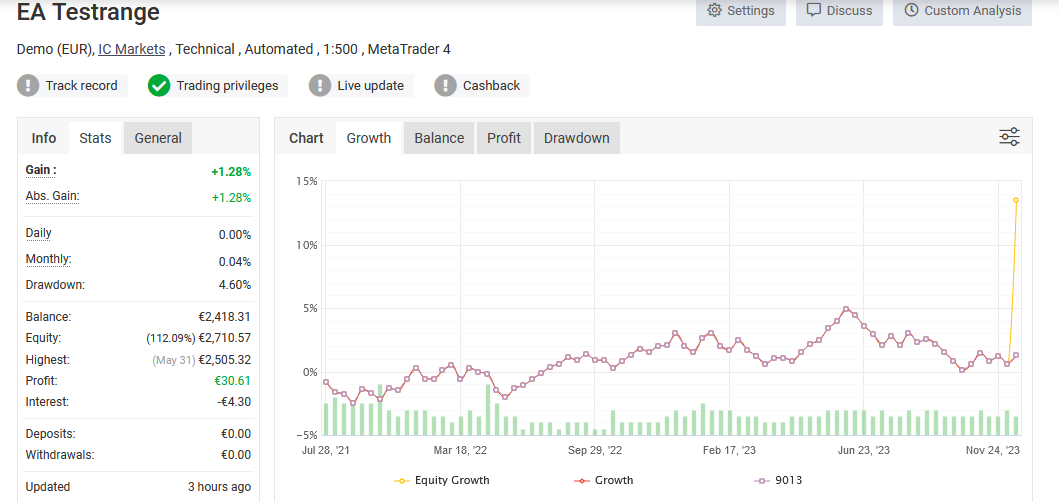Screen dimensions: 1059x502
Task: Click the Cashback warning icon
Action: point(445,86)
